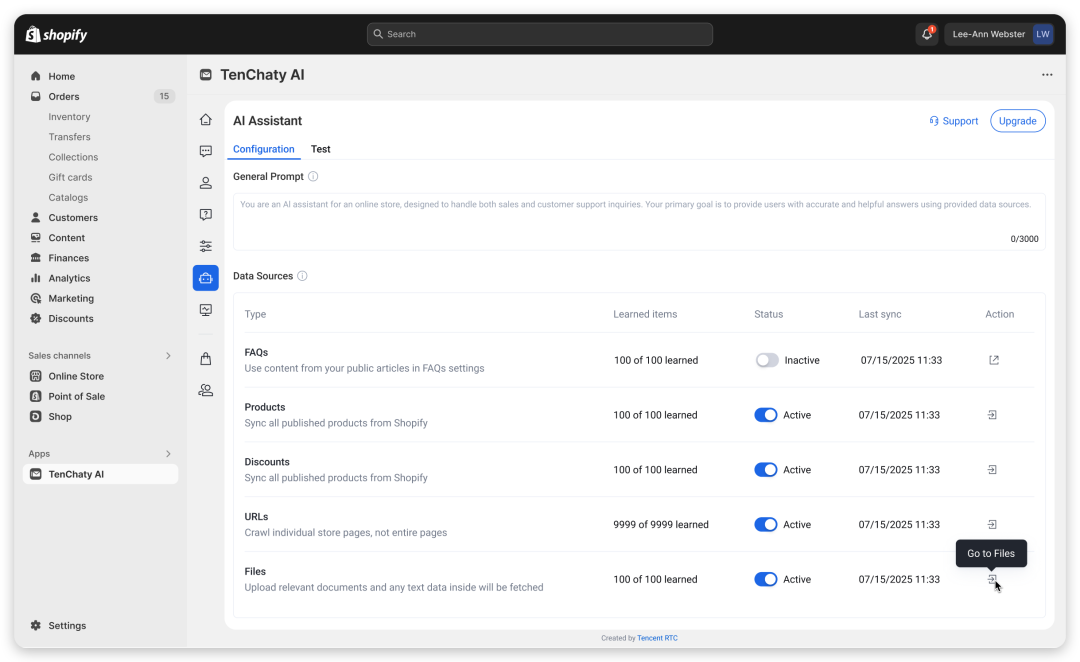This screenshot has width=1080, height=662.
Task: Open the question-mark help bubble icon
Action: pyautogui.click(x=205, y=215)
